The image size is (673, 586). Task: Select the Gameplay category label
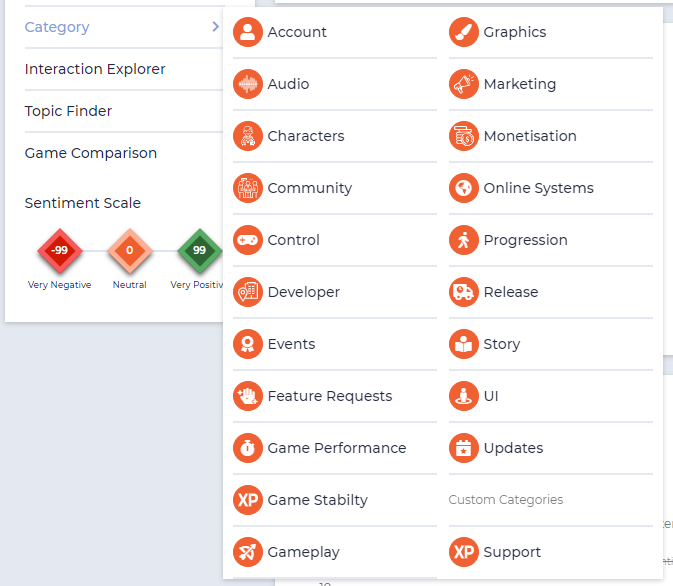(303, 552)
